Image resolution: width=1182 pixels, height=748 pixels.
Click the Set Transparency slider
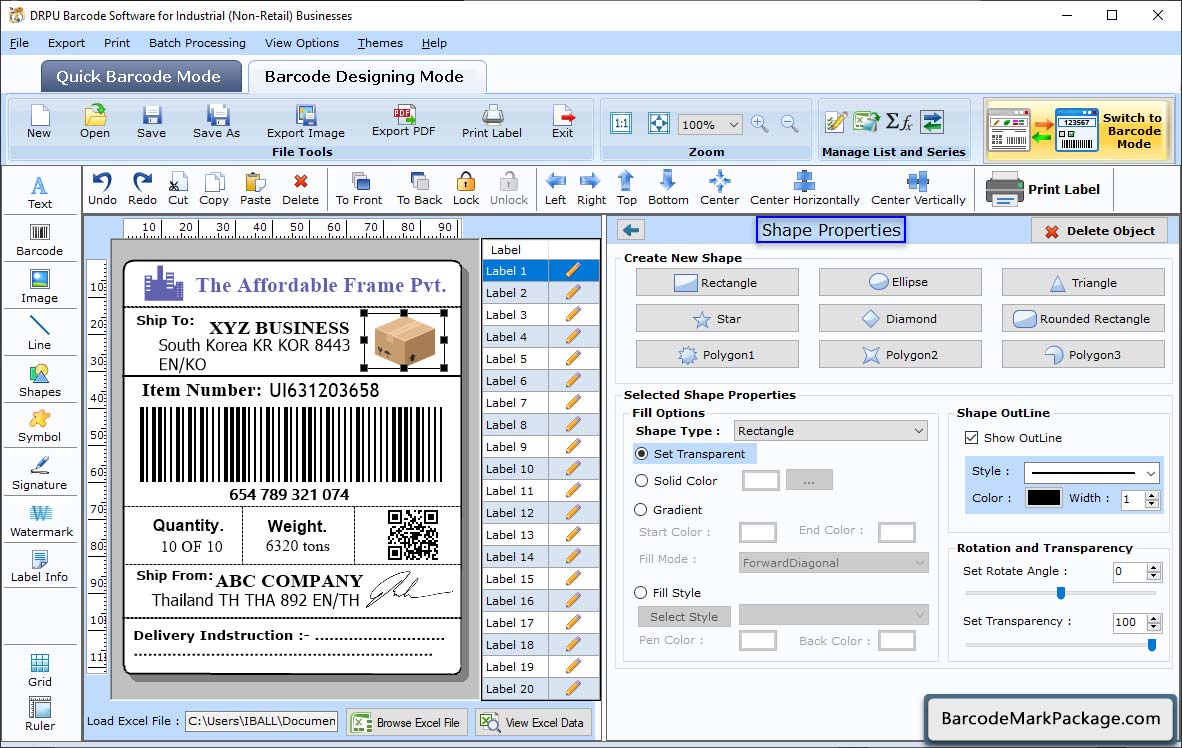click(1060, 645)
